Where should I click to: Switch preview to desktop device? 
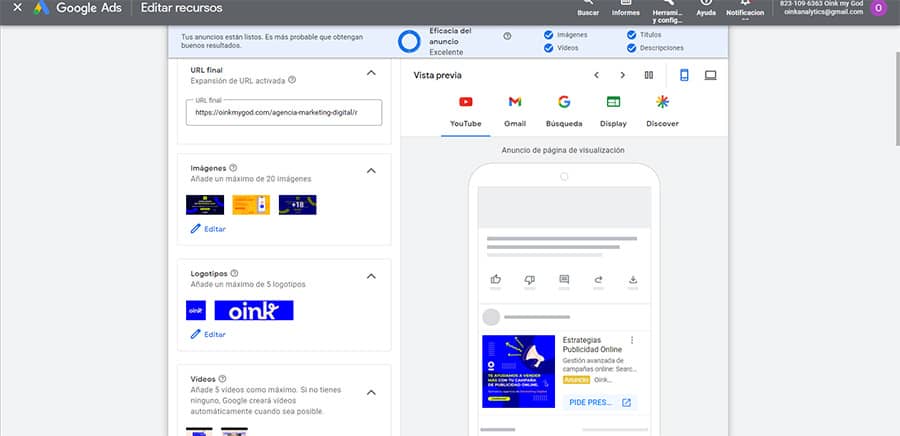[x=711, y=75]
